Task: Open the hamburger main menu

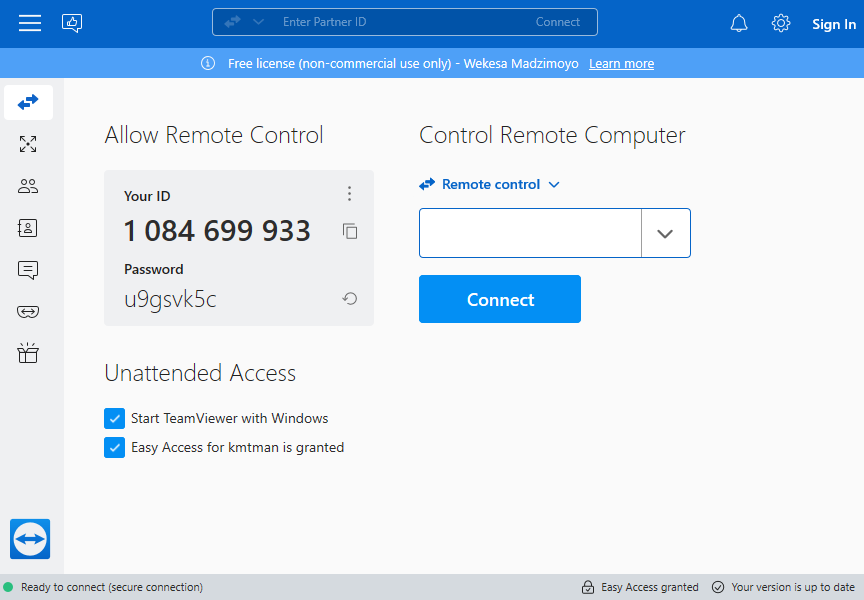Action: coord(30,23)
